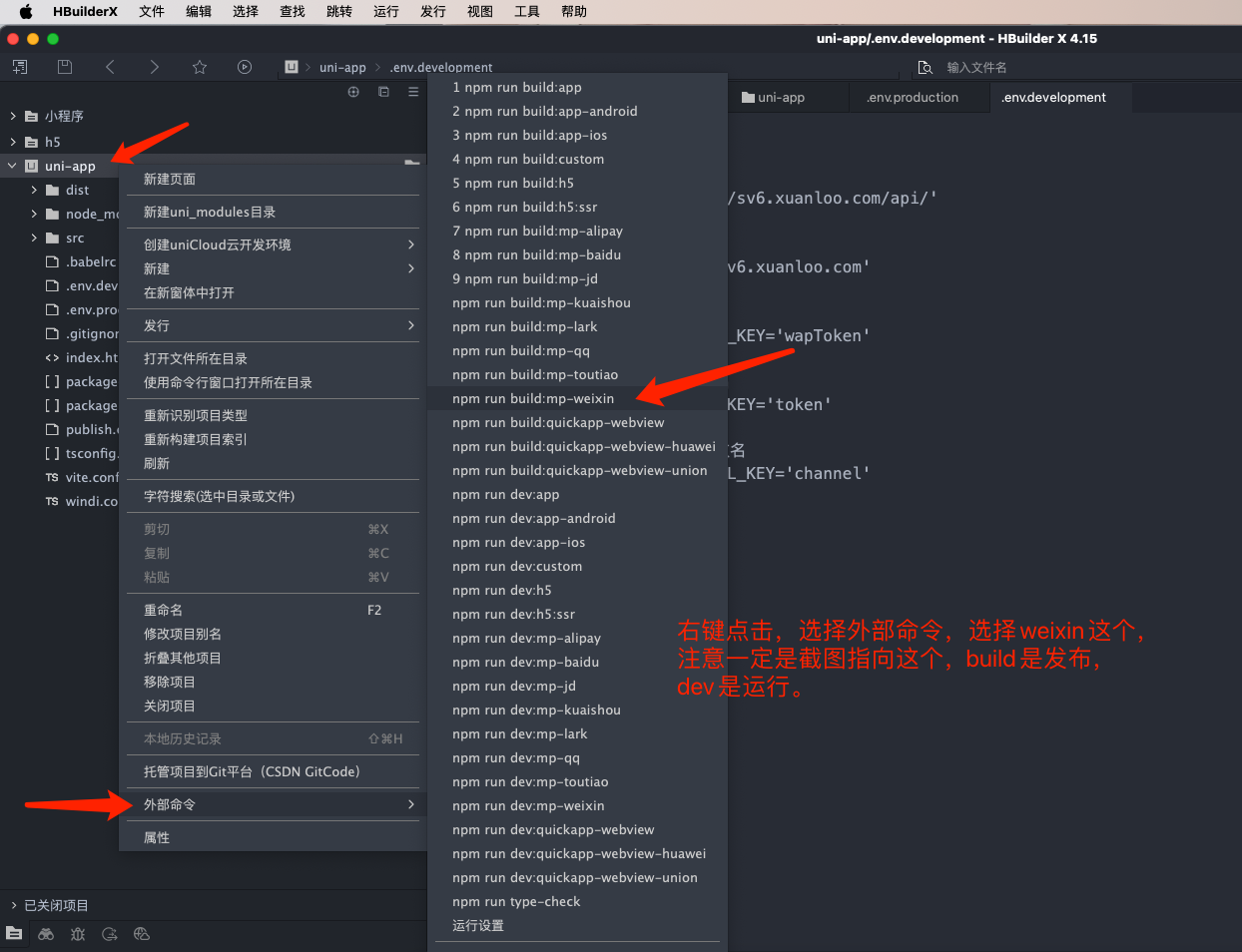Click the save file floppy icon

click(65, 67)
